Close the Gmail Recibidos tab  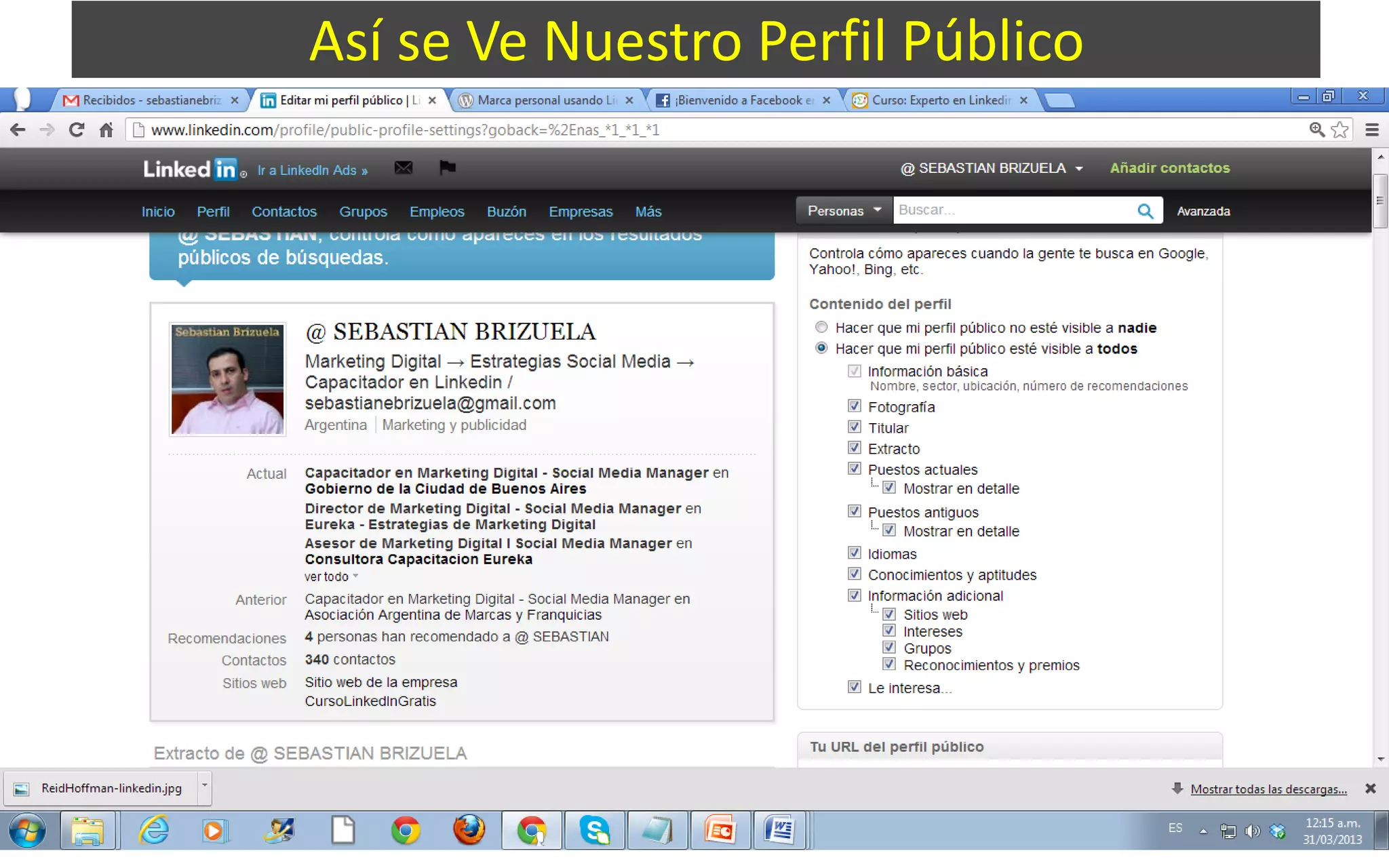[235, 100]
